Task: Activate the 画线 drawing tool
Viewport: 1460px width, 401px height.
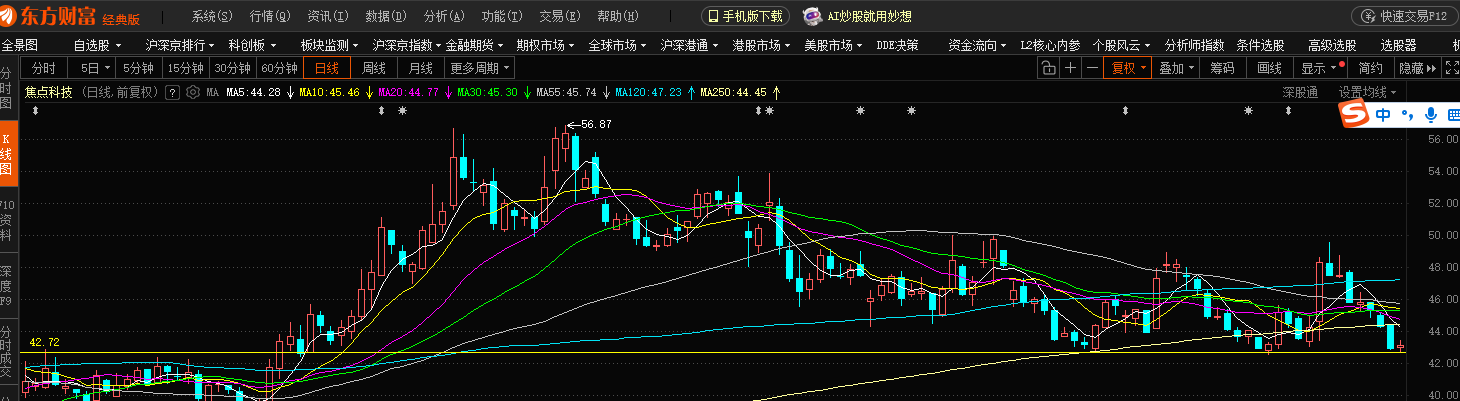Action: point(1269,68)
